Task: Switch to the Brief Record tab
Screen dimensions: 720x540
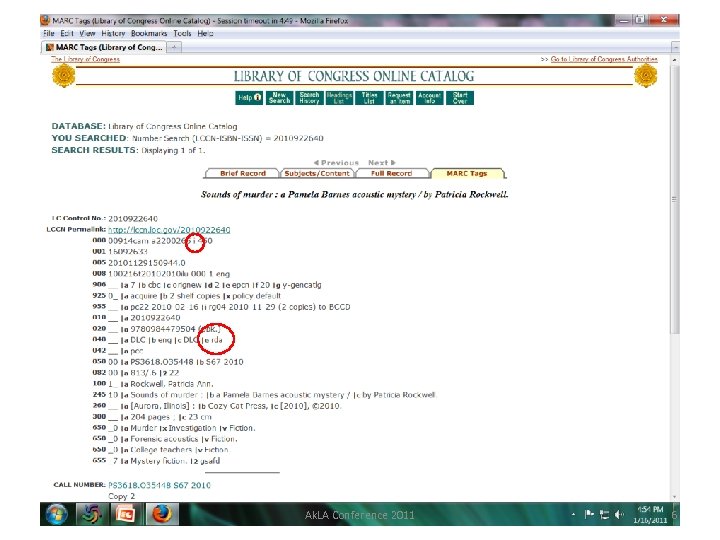Action: 242,174
